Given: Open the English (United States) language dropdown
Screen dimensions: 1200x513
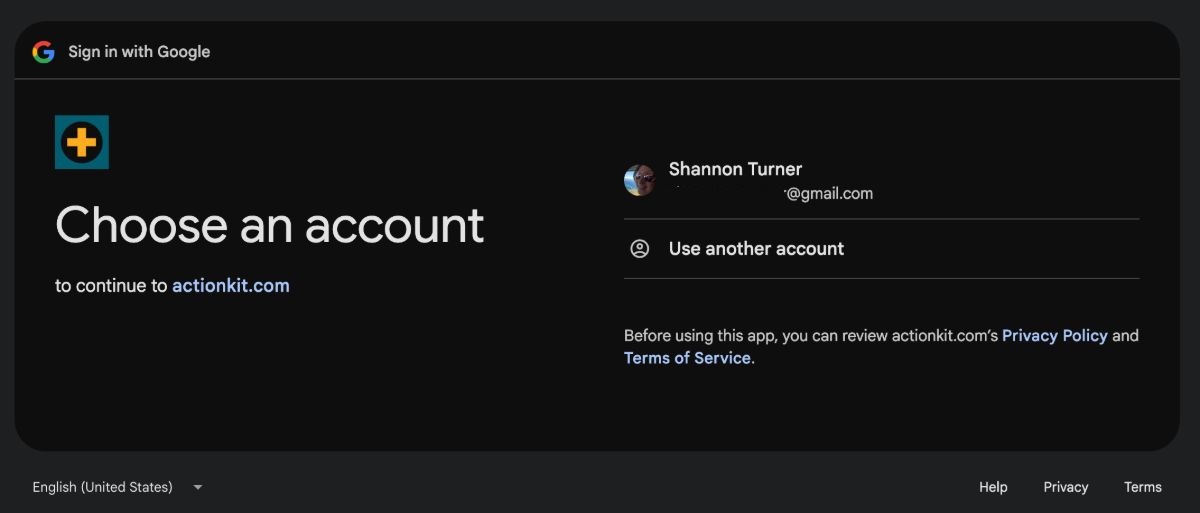Looking at the screenshot, I should [118, 487].
